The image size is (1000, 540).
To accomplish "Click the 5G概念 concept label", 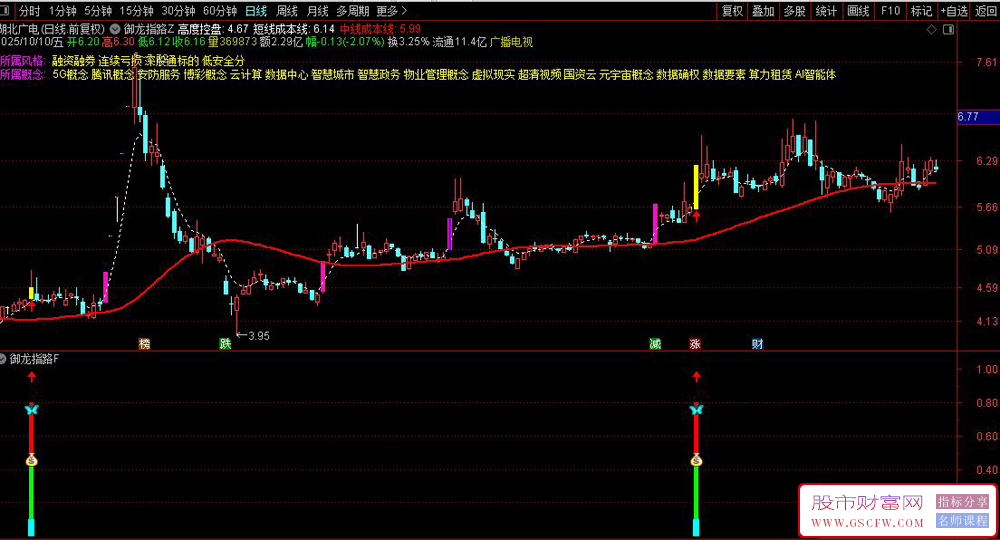I will [70, 75].
